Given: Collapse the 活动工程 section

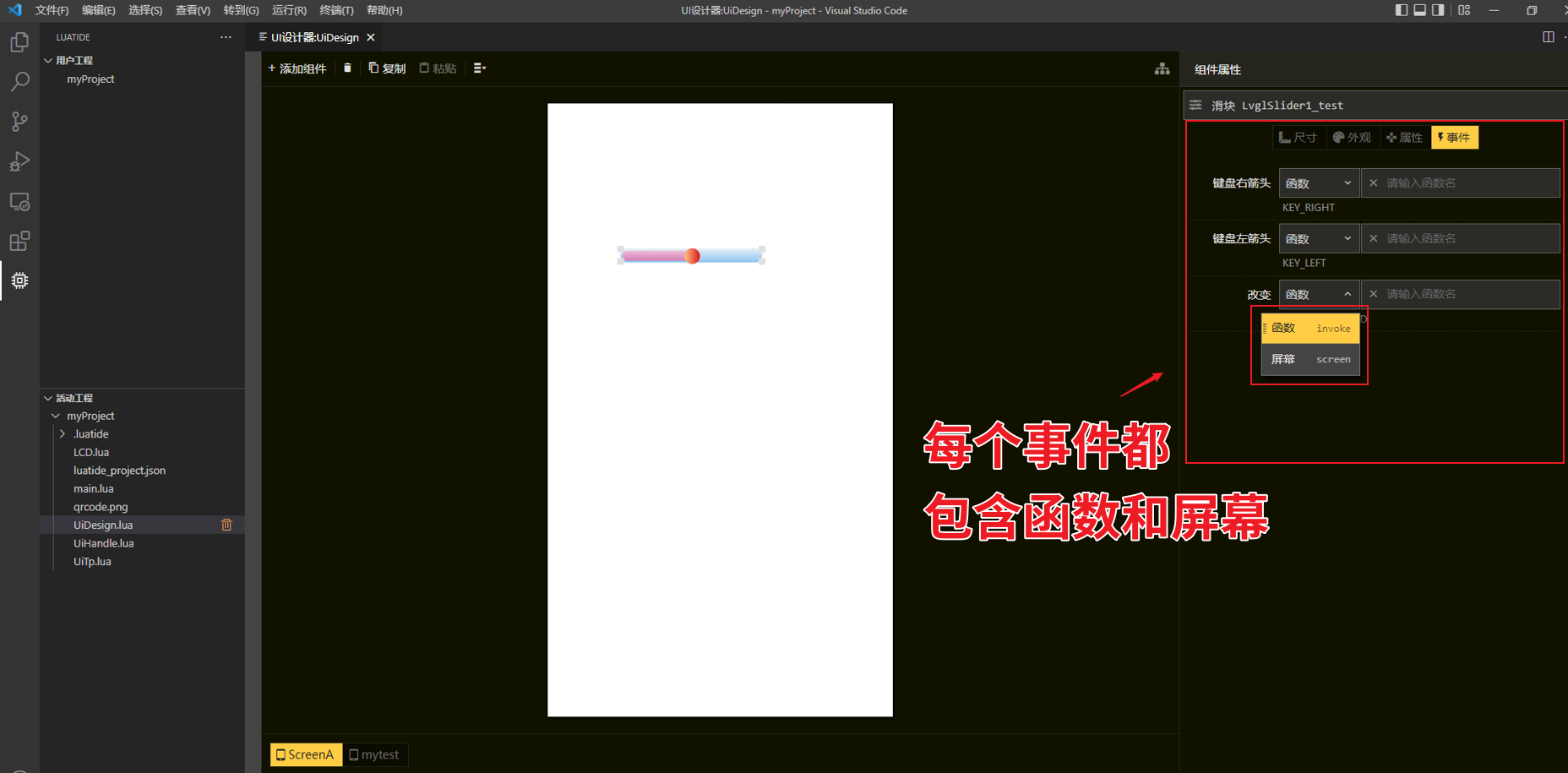Looking at the screenshot, I should tap(48, 397).
